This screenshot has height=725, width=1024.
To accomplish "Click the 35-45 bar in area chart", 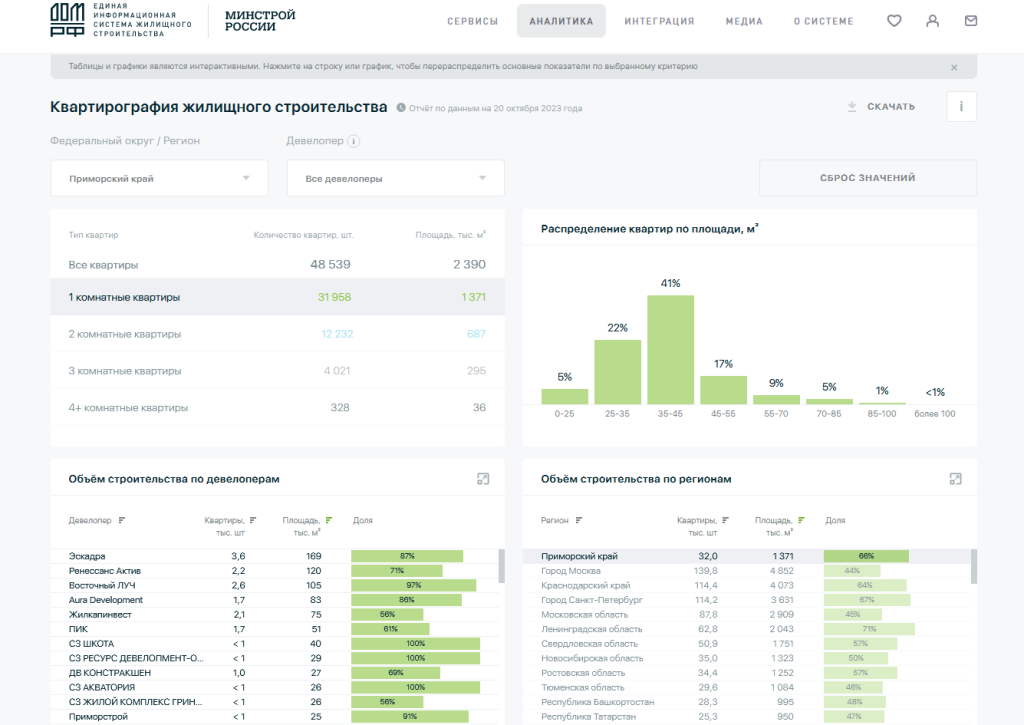I will click(670, 350).
